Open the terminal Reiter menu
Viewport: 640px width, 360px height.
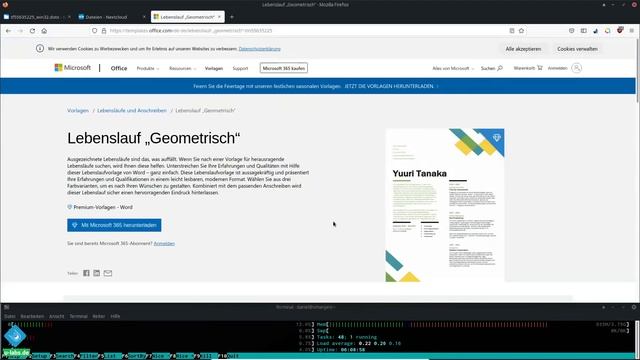98,316
